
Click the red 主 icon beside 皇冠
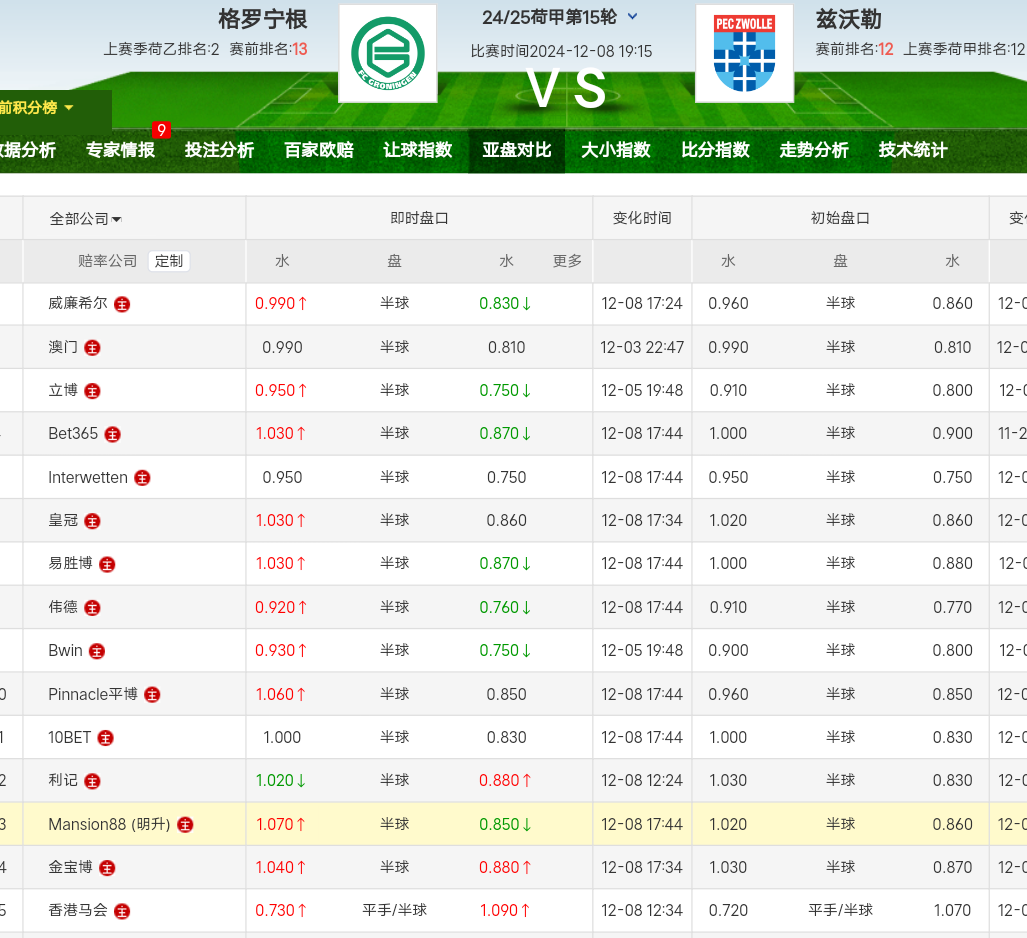(92, 521)
